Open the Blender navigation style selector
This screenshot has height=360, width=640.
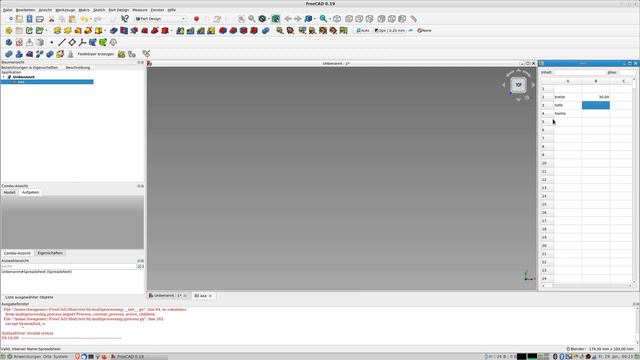tap(576, 349)
